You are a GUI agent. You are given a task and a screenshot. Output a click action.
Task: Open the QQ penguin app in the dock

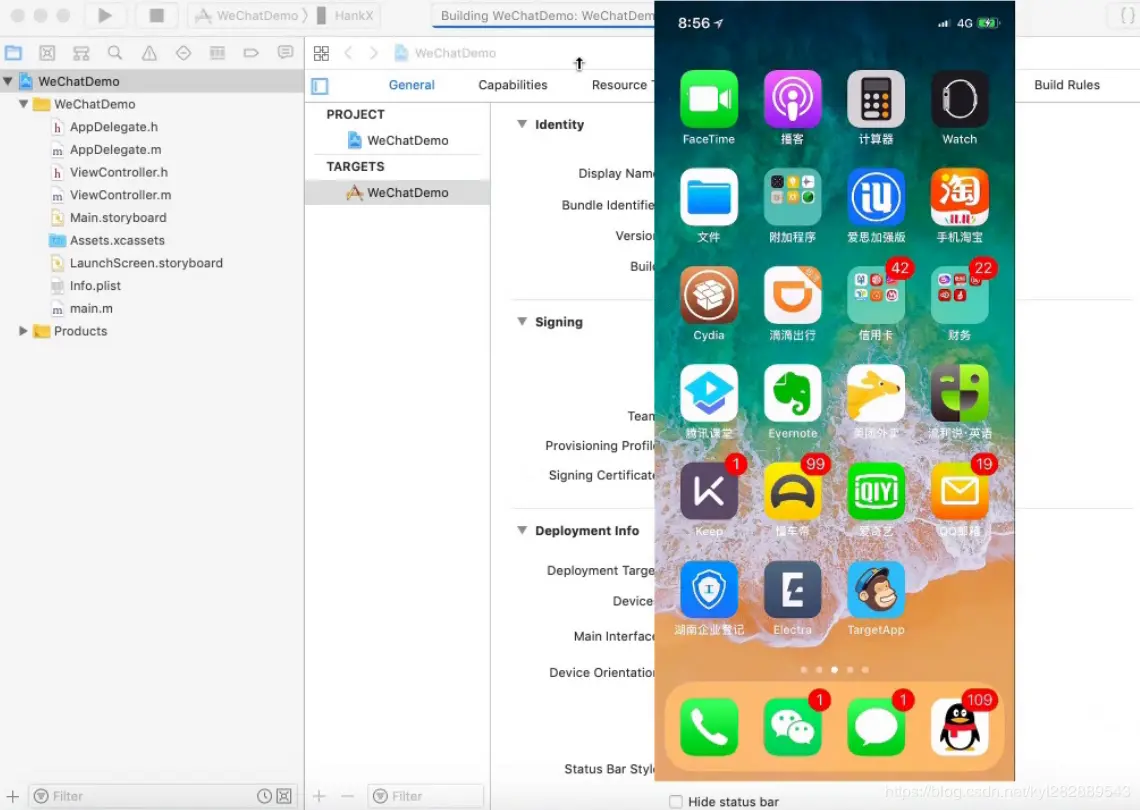tap(960, 727)
